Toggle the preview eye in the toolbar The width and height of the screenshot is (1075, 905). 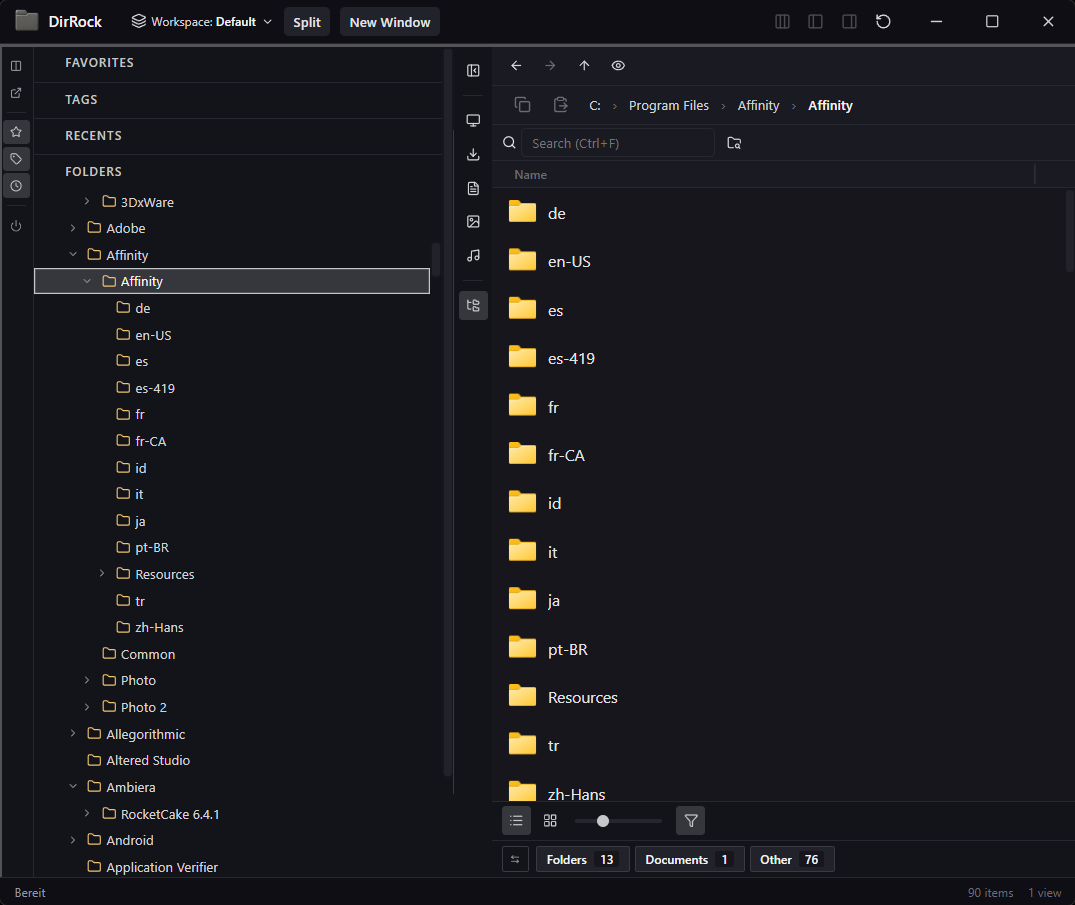coord(618,65)
